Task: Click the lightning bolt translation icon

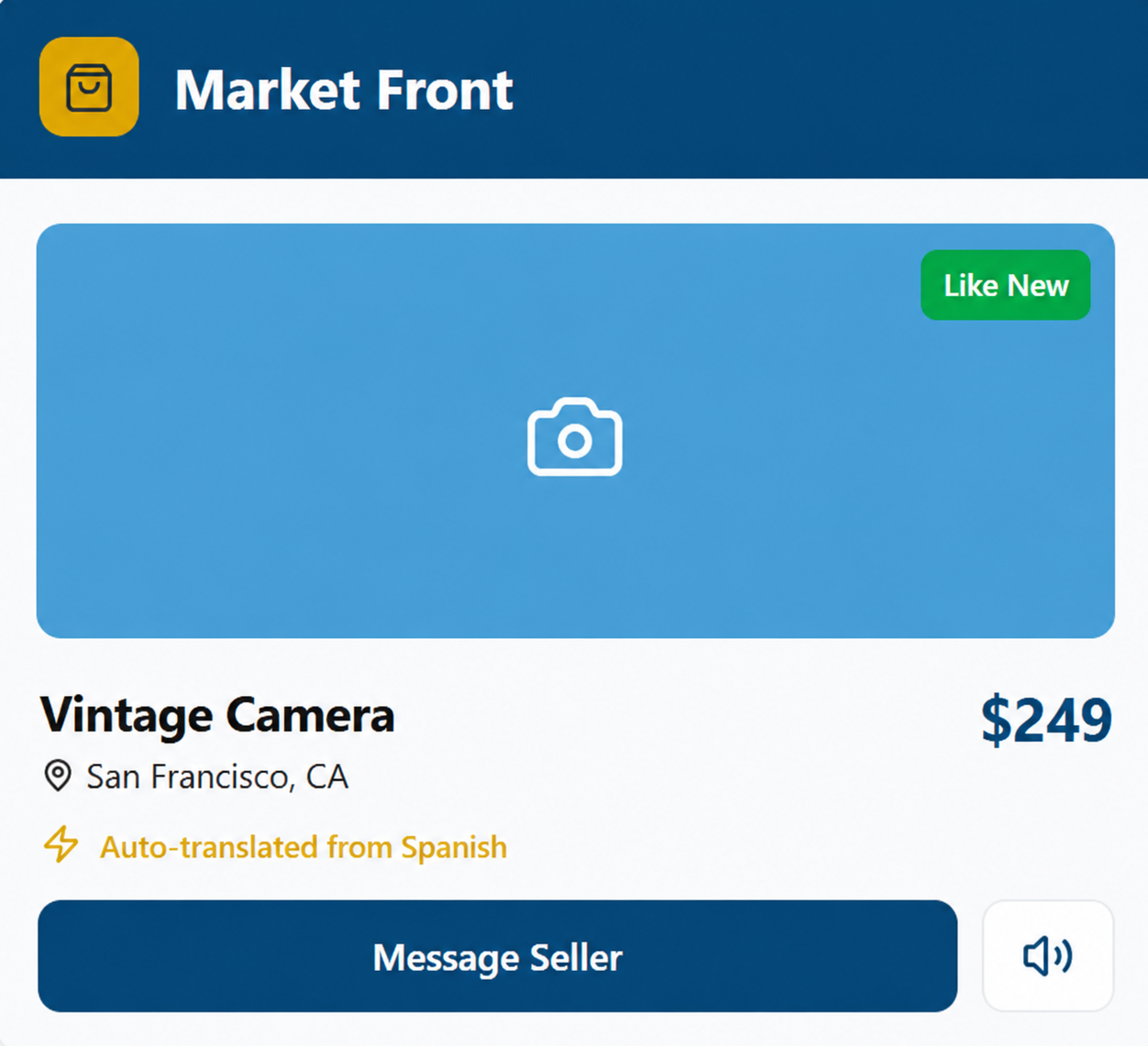Action: coord(61,844)
